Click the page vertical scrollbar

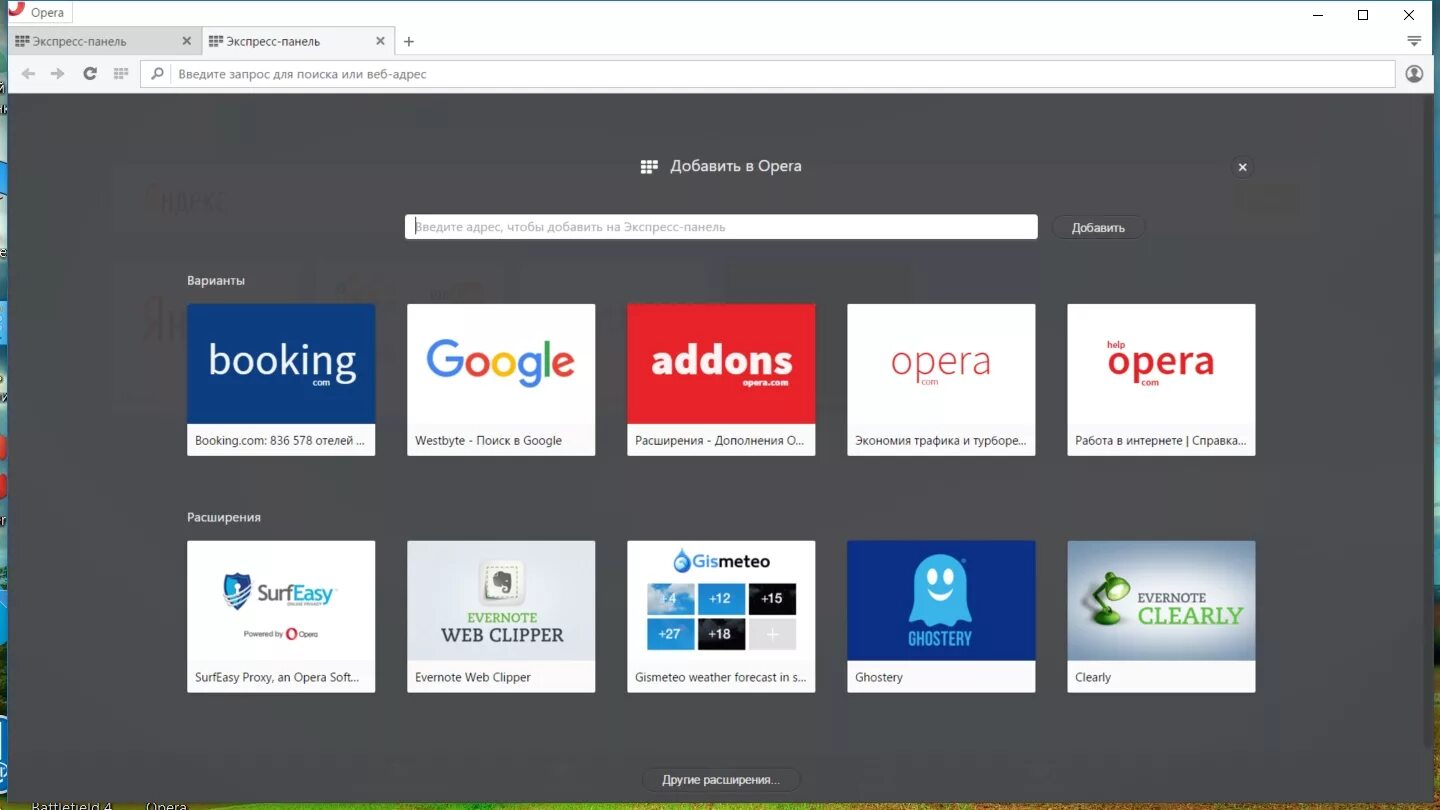[1426, 420]
